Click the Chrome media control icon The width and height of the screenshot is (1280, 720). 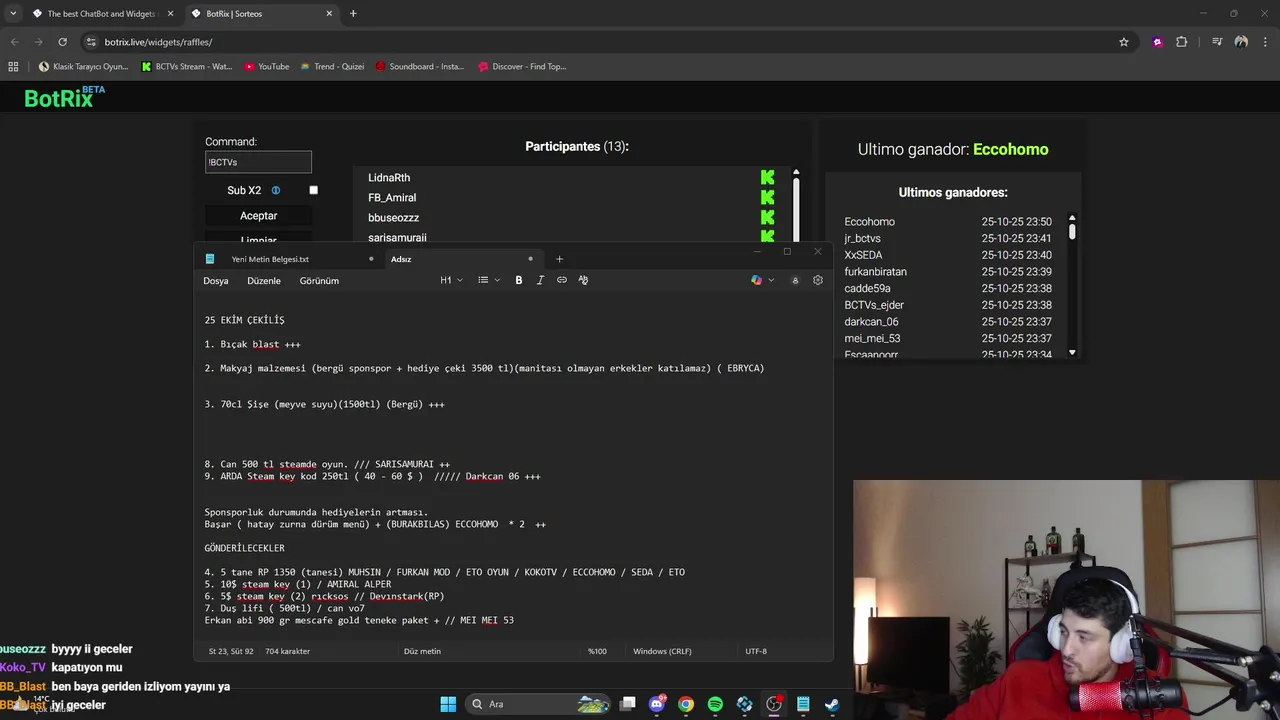(1217, 42)
